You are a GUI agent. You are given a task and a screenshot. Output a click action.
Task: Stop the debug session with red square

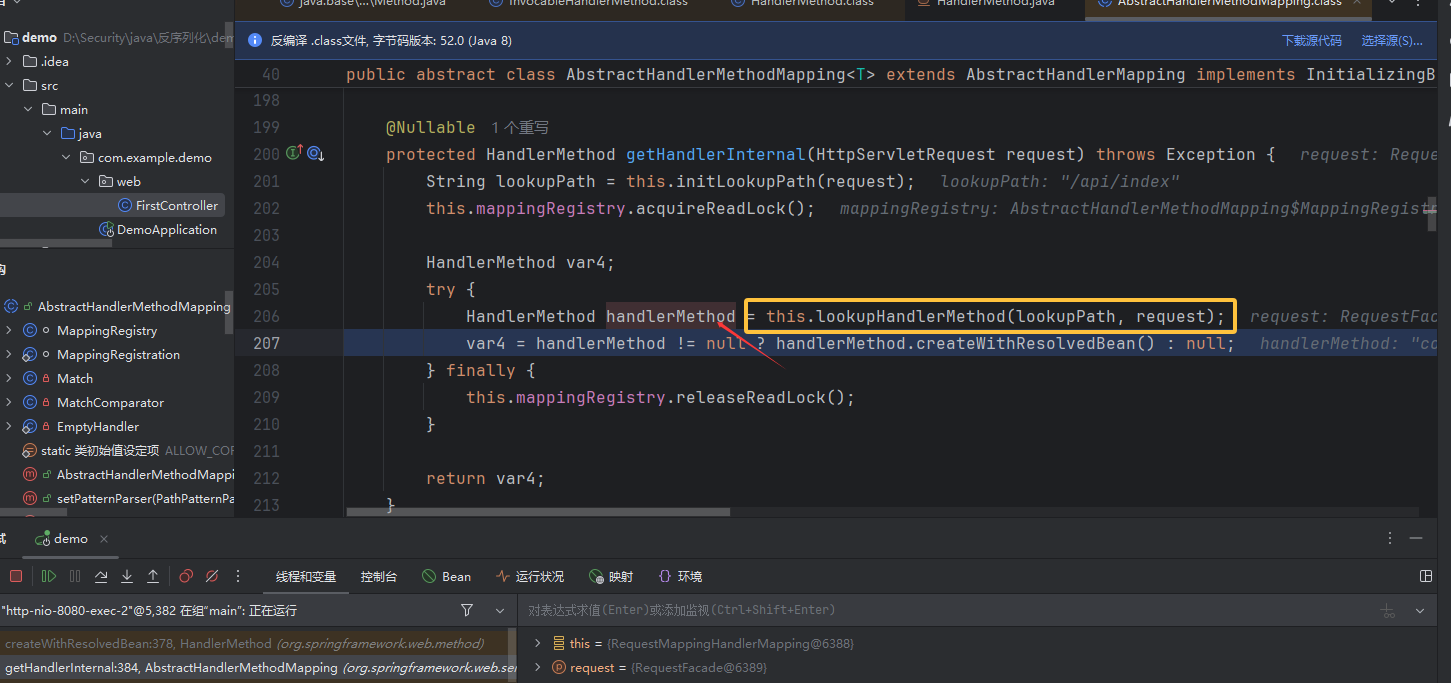(x=16, y=576)
